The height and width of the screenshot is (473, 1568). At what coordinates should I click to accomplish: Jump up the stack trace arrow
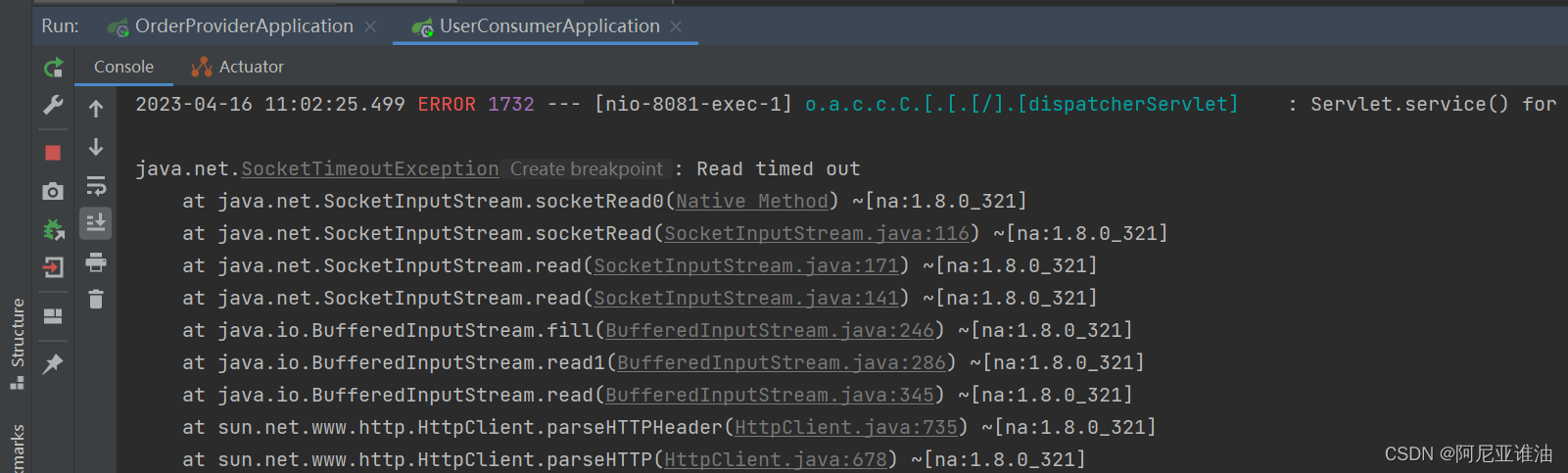click(96, 109)
